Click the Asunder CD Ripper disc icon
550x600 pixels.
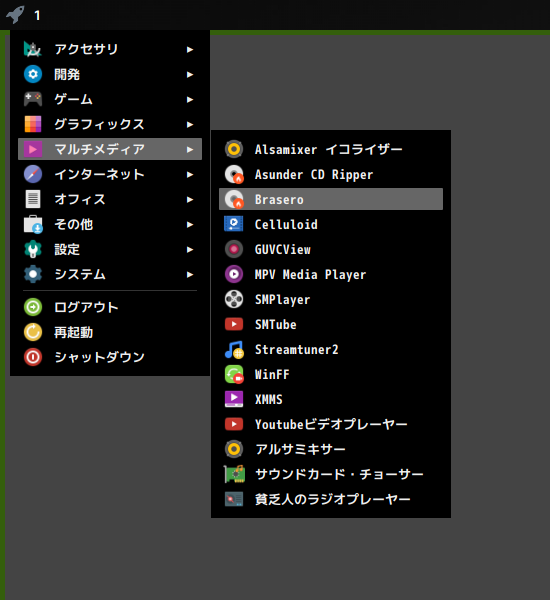pos(234,174)
